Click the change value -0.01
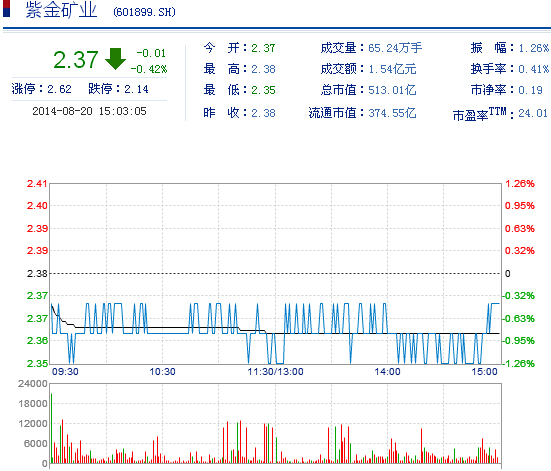Screen dimensions: 551x471 151,53
